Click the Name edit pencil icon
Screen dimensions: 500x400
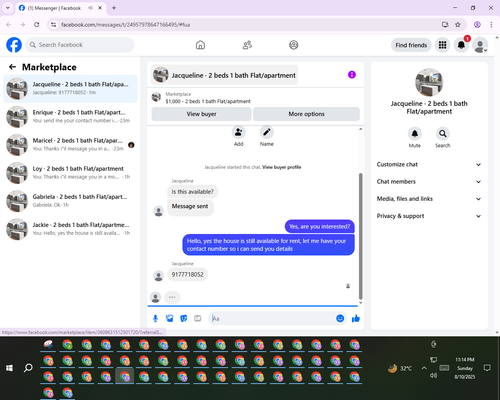point(267,132)
